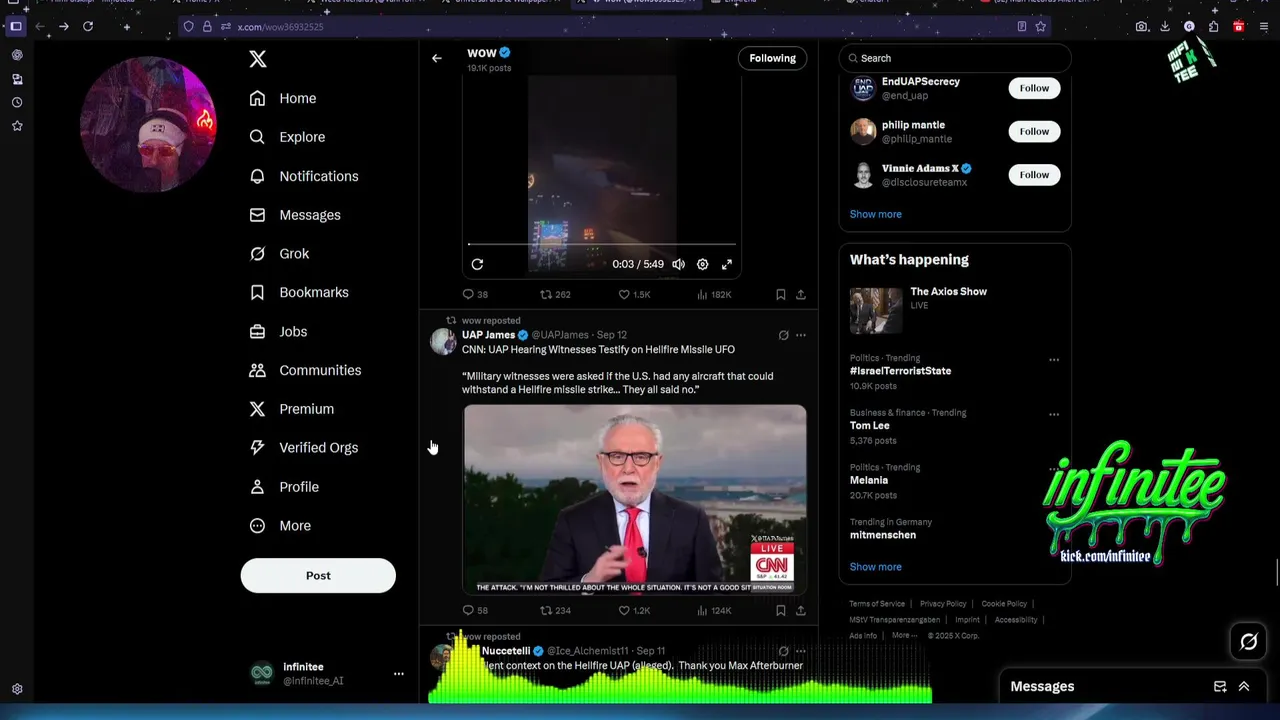Bookmark page with star in address bar
The width and height of the screenshot is (1280, 720).
tap(1040, 27)
